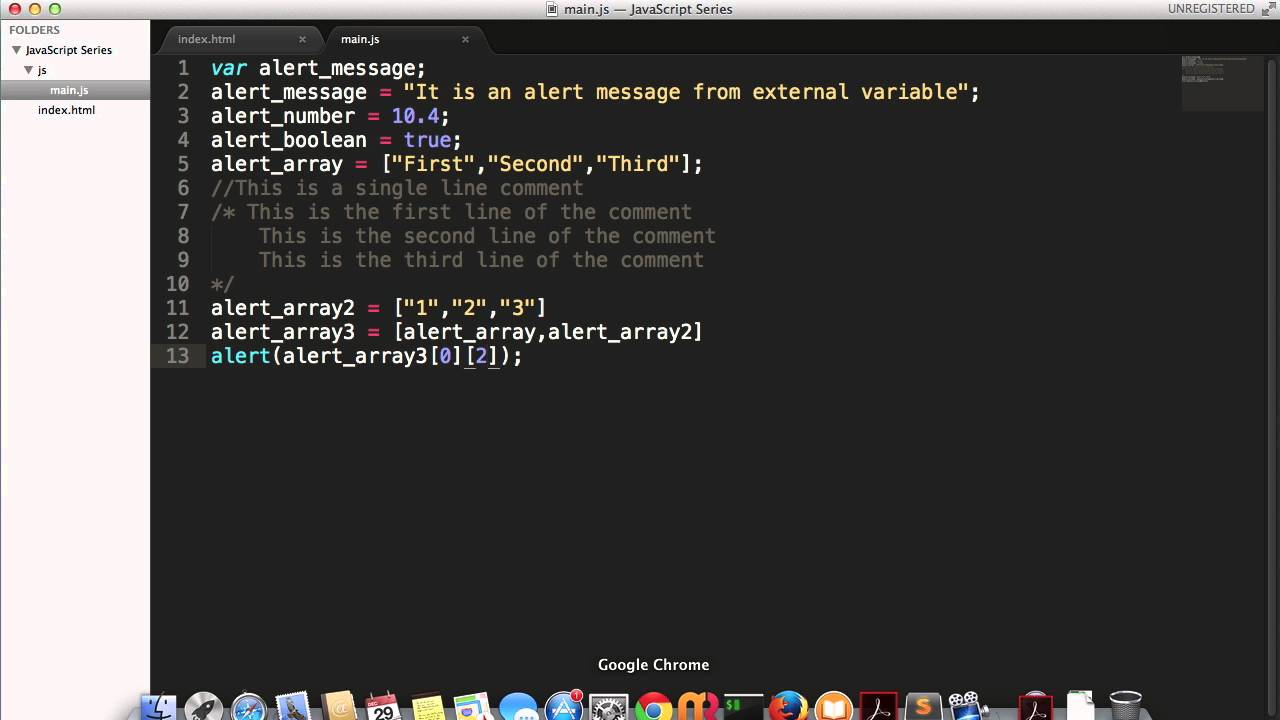The height and width of the screenshot is (720, 1280).
Task: Open Launchpad rocket in the dock
Action: coord(204,707)
